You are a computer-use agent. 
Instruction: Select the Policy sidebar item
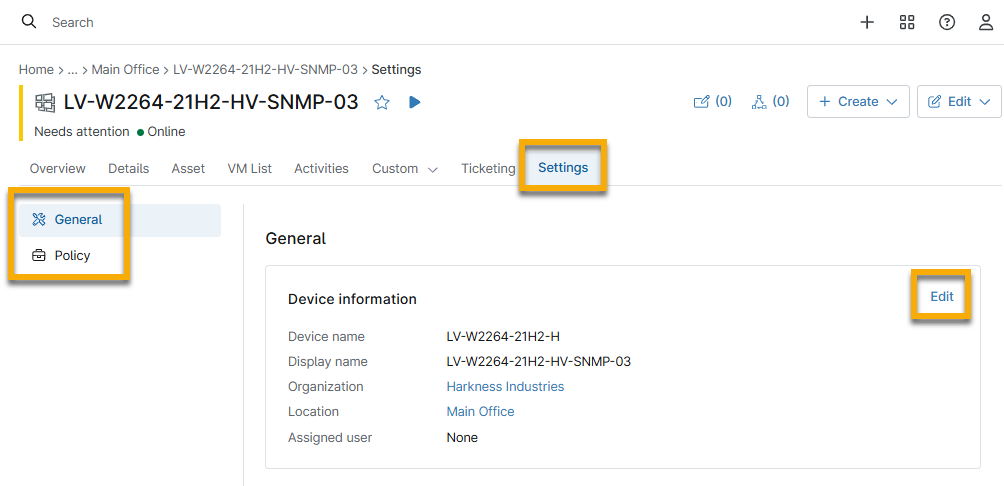click(72, 256)
